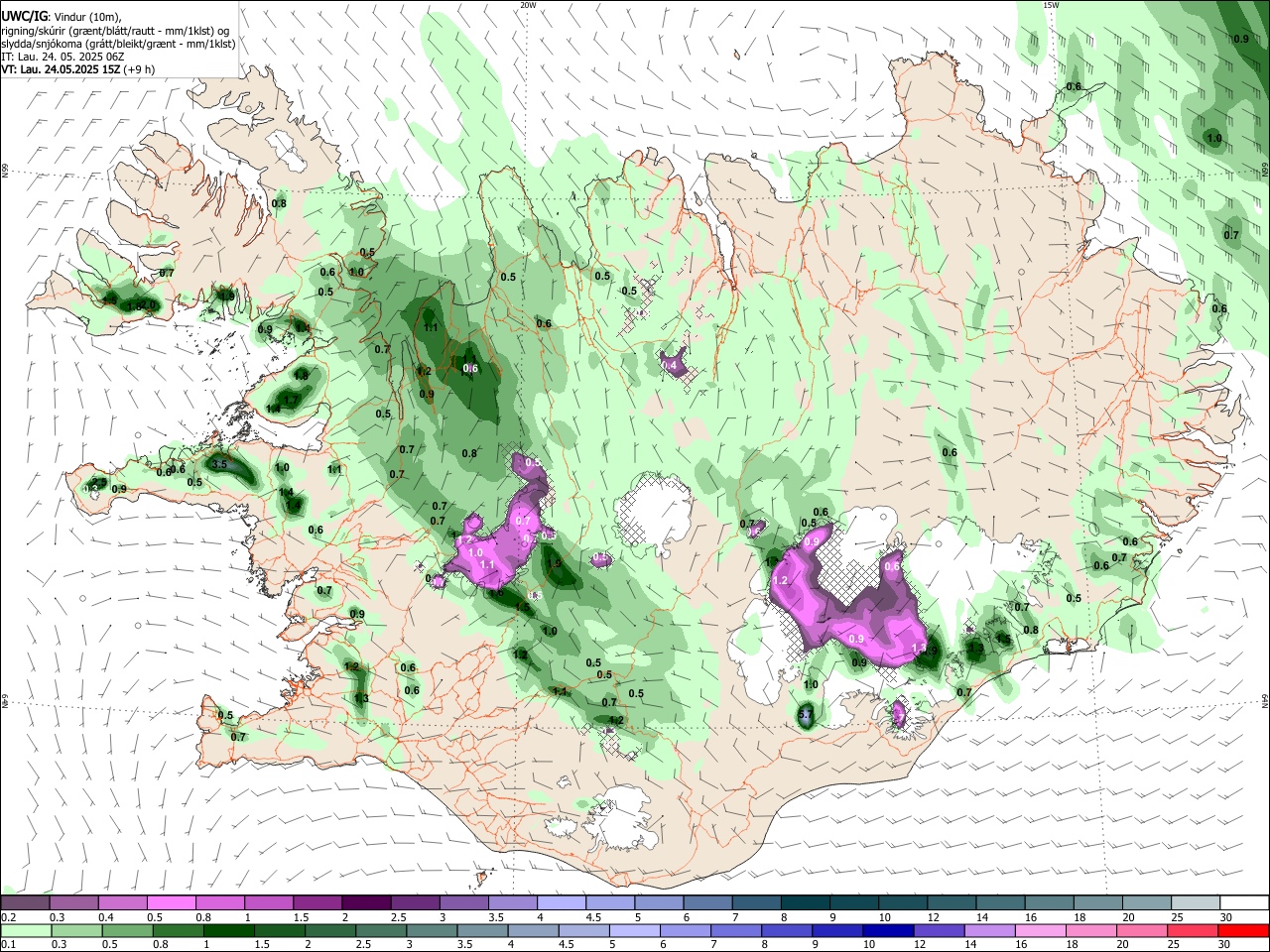
Task: Click the 15W longitude label
Action: pyautogui.click(x=1051, y=5)
